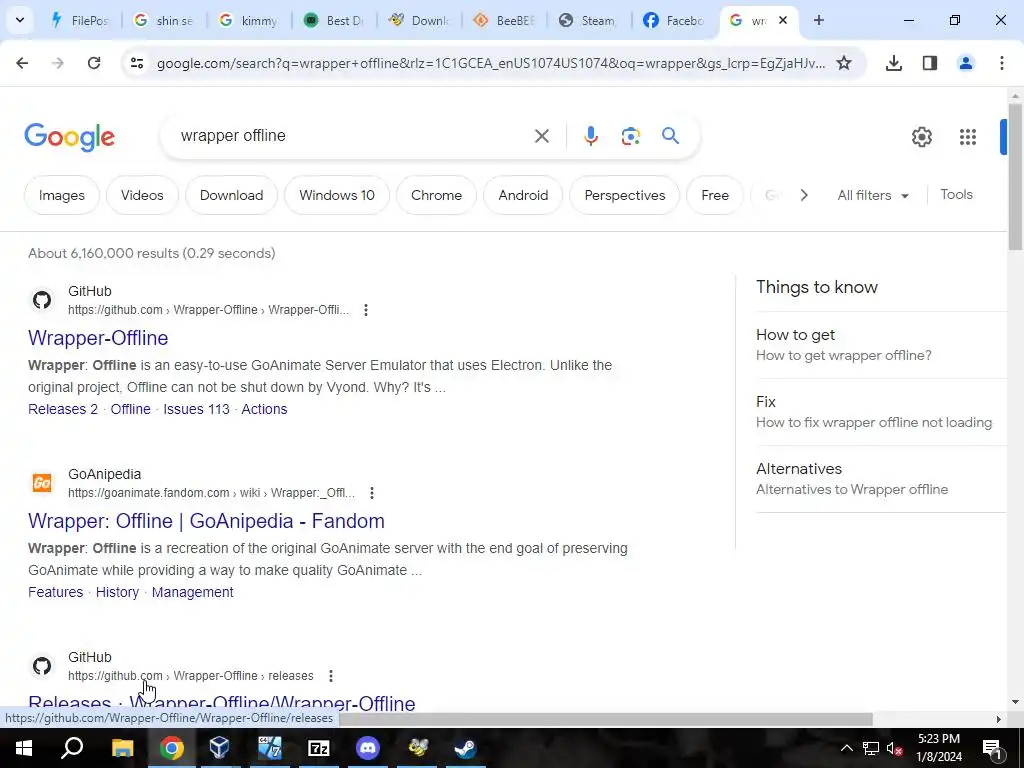
Task: Show more filter chips with right arrow
Action: (x=804, y=195)
